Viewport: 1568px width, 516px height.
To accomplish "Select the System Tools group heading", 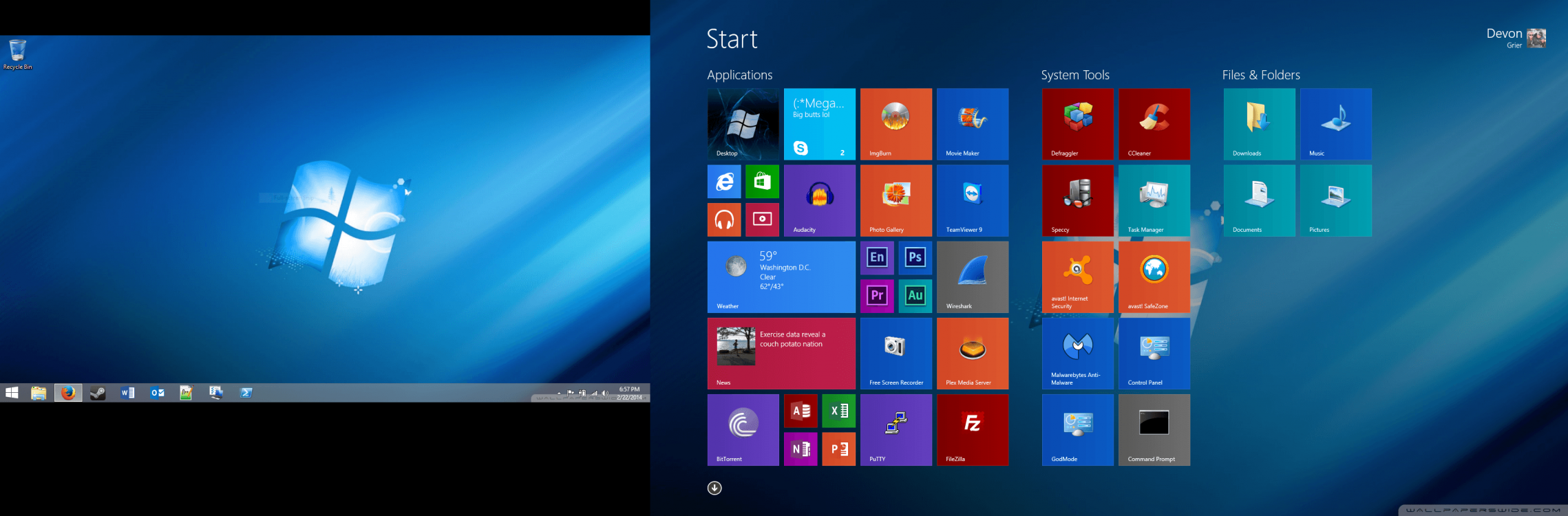I will pyautogui.click(x=1075, y=75).
